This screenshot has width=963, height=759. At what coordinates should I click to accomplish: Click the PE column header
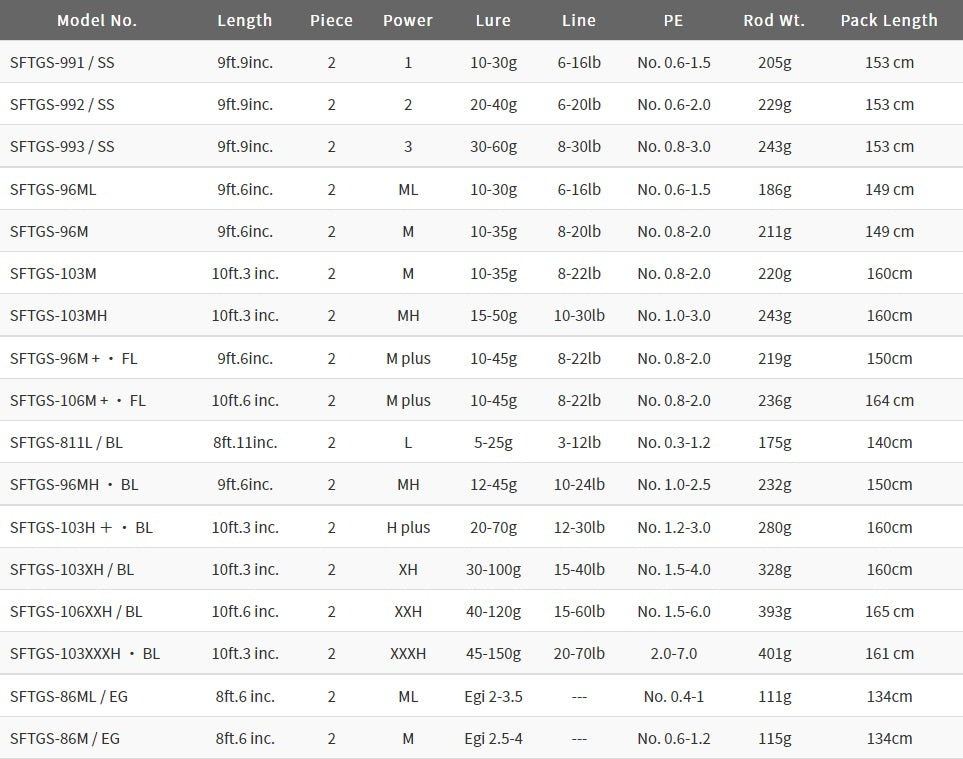click(674, 20)
